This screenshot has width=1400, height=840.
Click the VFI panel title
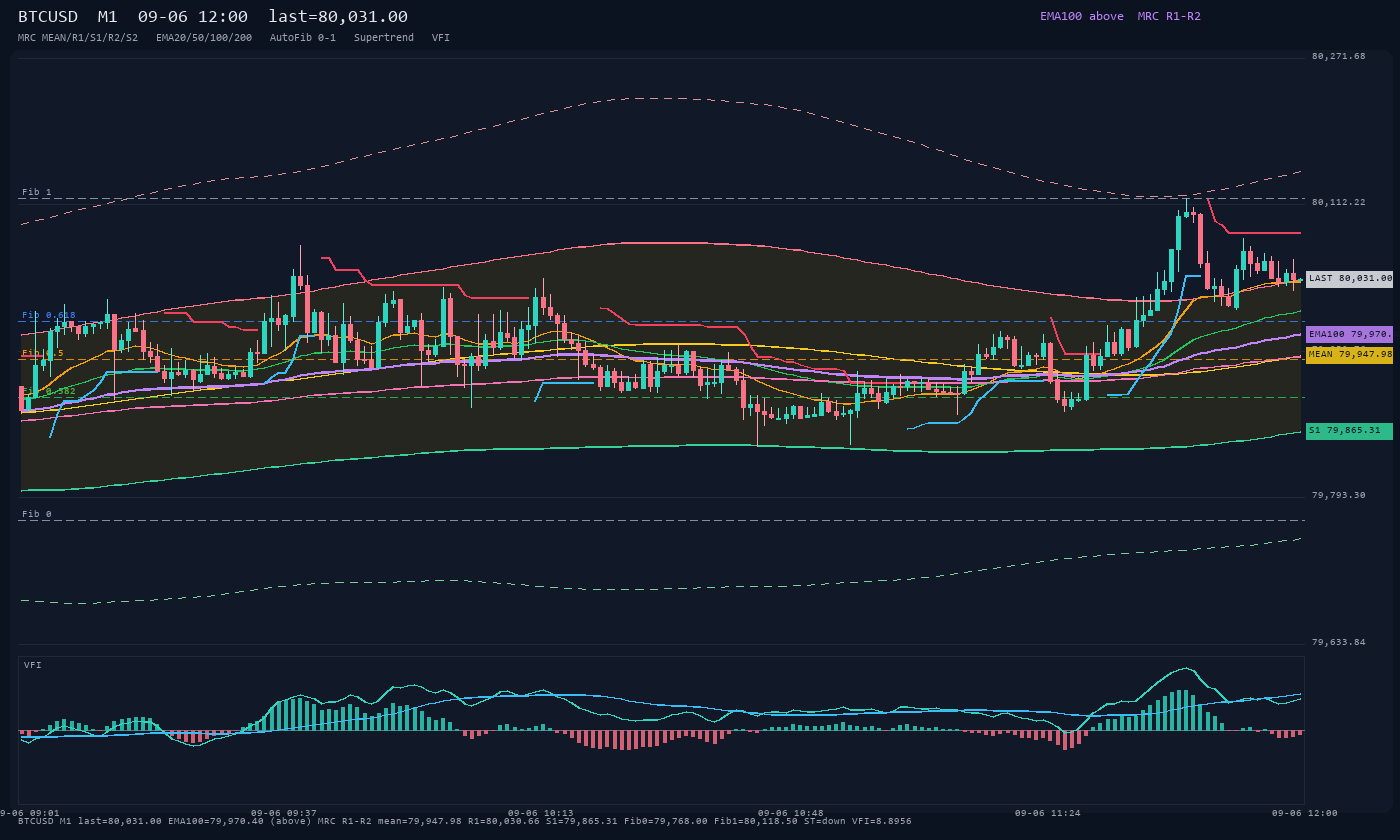(33, 665)
